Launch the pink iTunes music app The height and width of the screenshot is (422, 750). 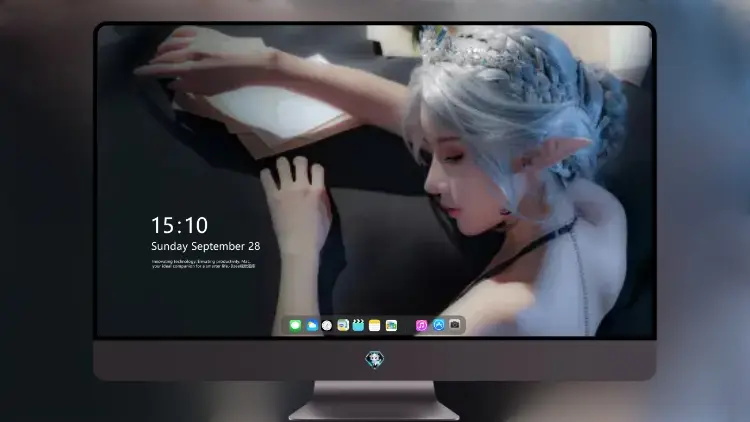click(x=421, y=325)
